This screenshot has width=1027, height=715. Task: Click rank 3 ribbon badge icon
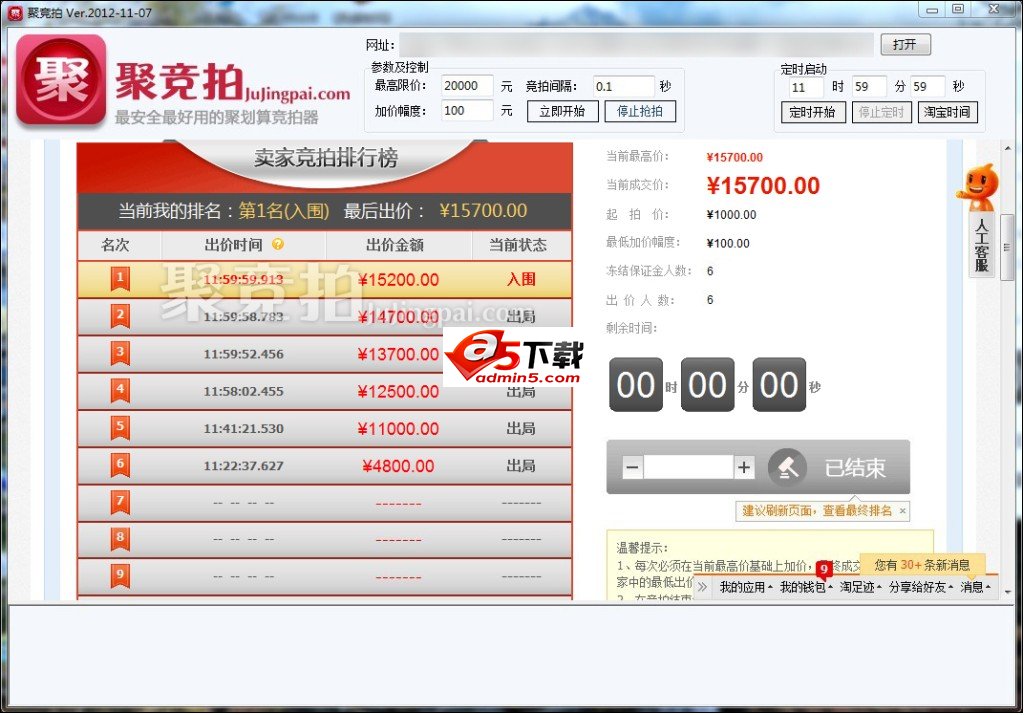[121, 354]
